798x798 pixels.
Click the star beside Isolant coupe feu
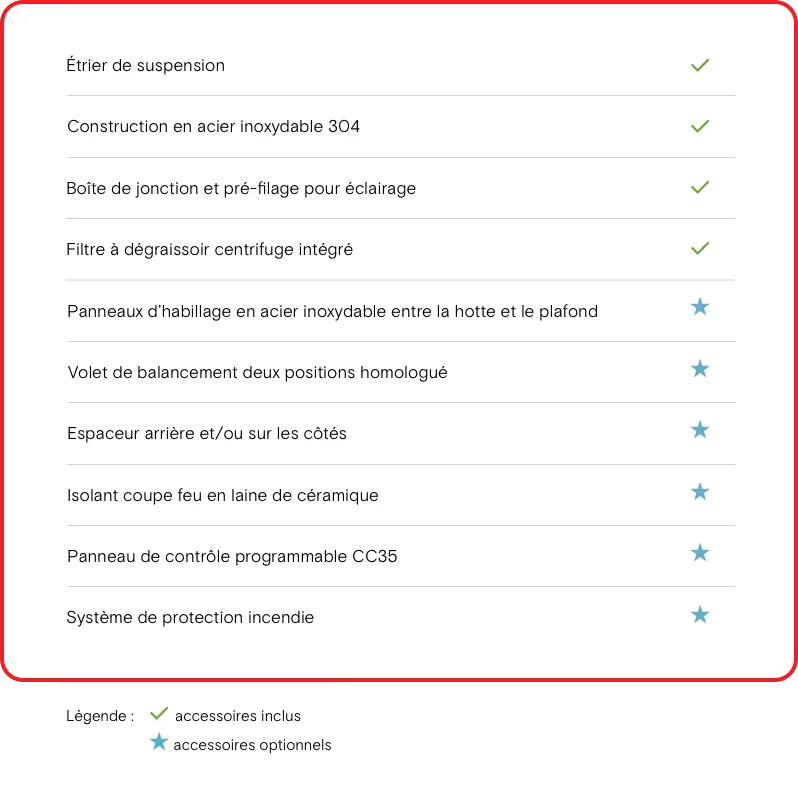coord(700,492)
